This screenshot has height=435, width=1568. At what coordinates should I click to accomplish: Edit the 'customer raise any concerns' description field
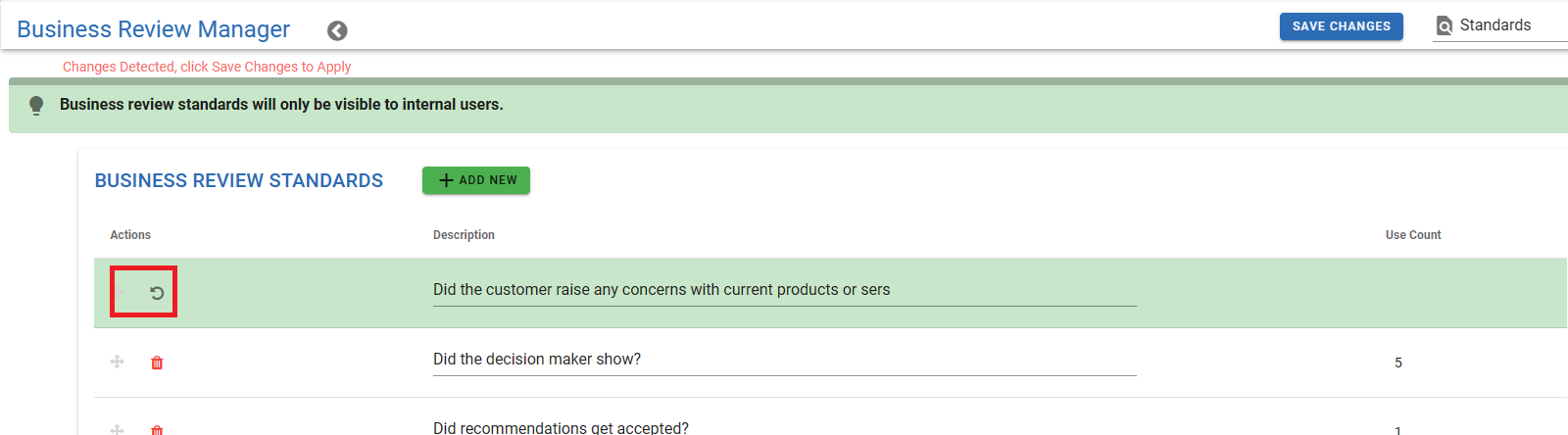pos(784,290)
